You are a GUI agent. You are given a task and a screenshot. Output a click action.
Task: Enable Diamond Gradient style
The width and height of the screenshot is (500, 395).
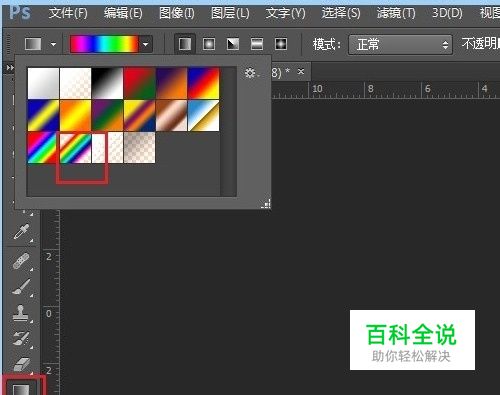[281, 44]
